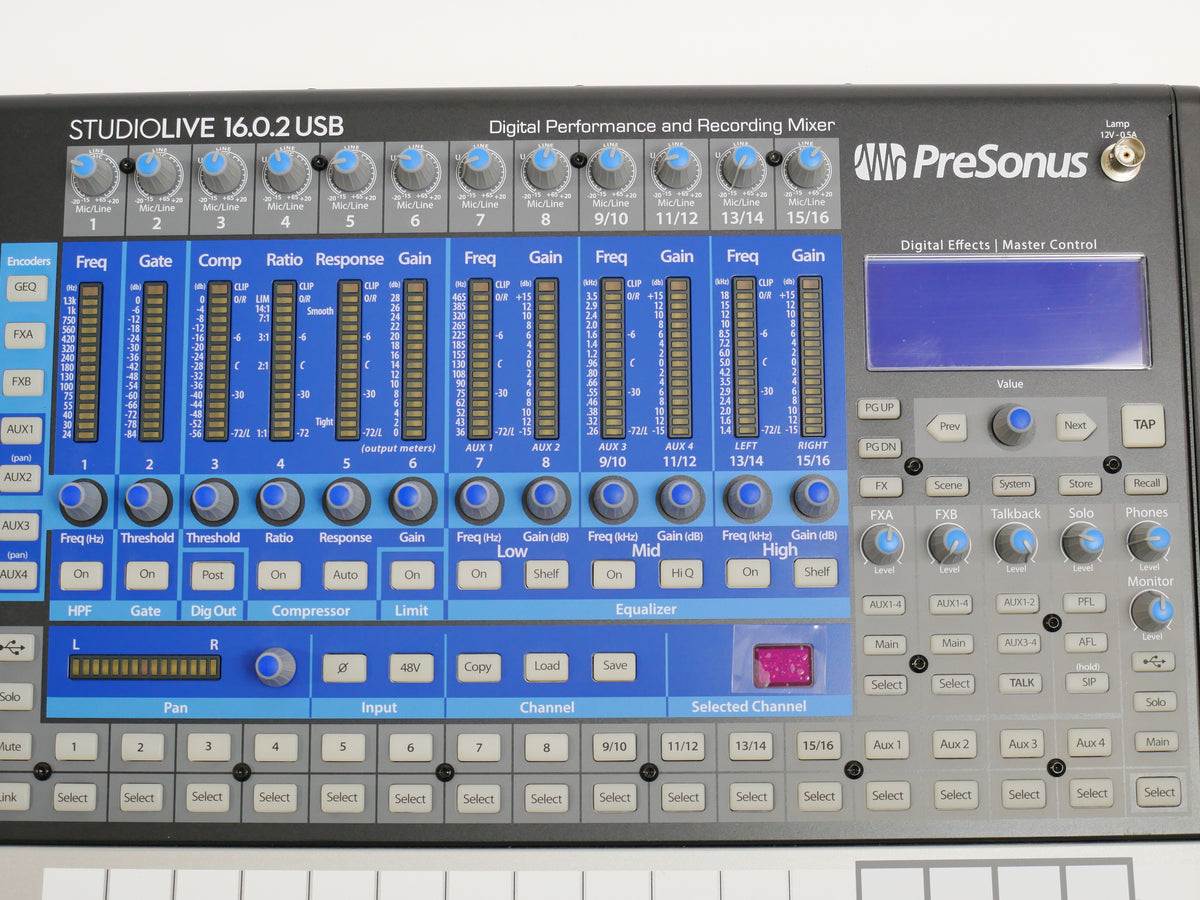Screen dimensions: 1200x900
Task: Open the FX menu button
Action: tap(880, 486)
